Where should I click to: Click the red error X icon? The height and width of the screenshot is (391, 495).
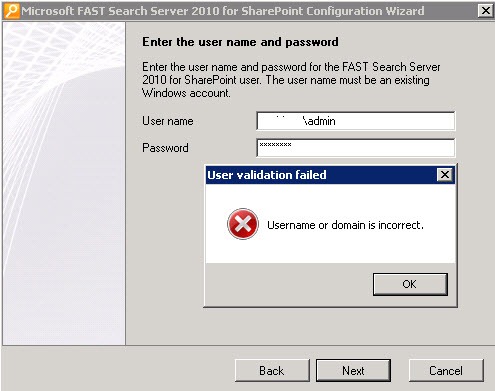coord(243,224)
